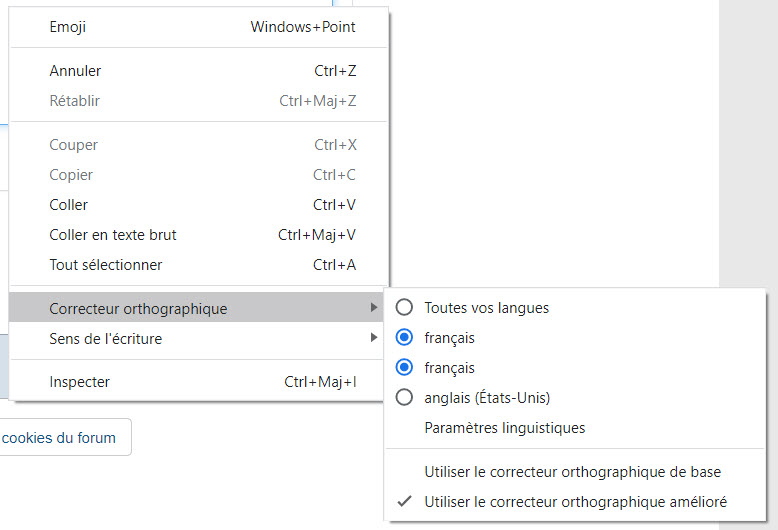778x530 pixels.
Task: Click the Rétablir menu entry
Action: click(x=75, y=101)
